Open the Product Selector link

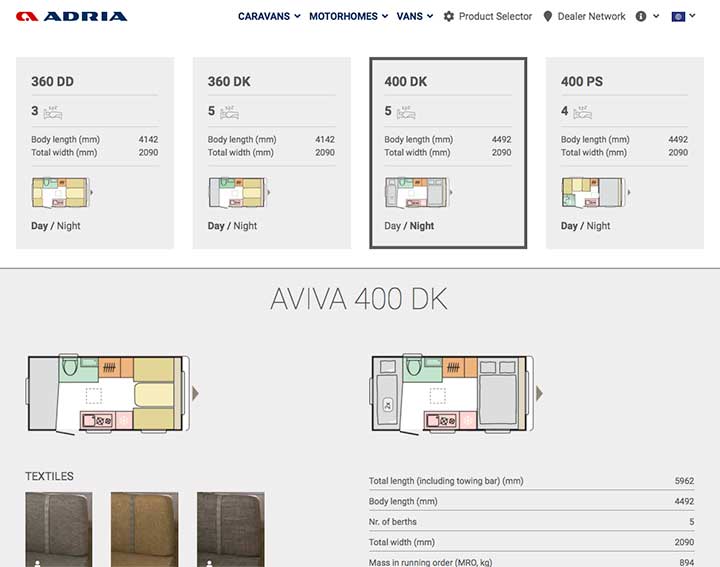[x=495, y=17]
